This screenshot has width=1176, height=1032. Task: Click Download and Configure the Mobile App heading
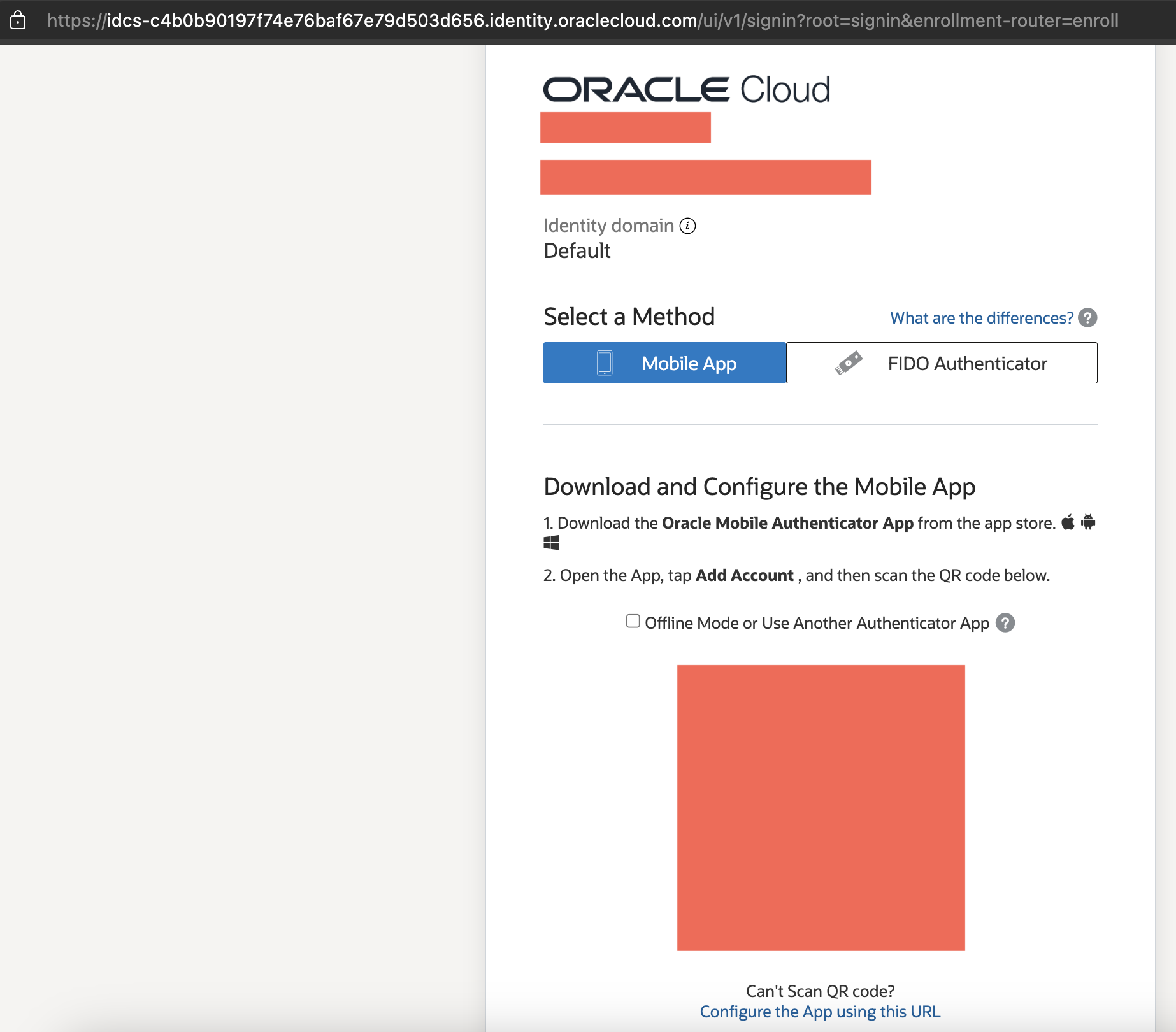click(x=759, y=487)
